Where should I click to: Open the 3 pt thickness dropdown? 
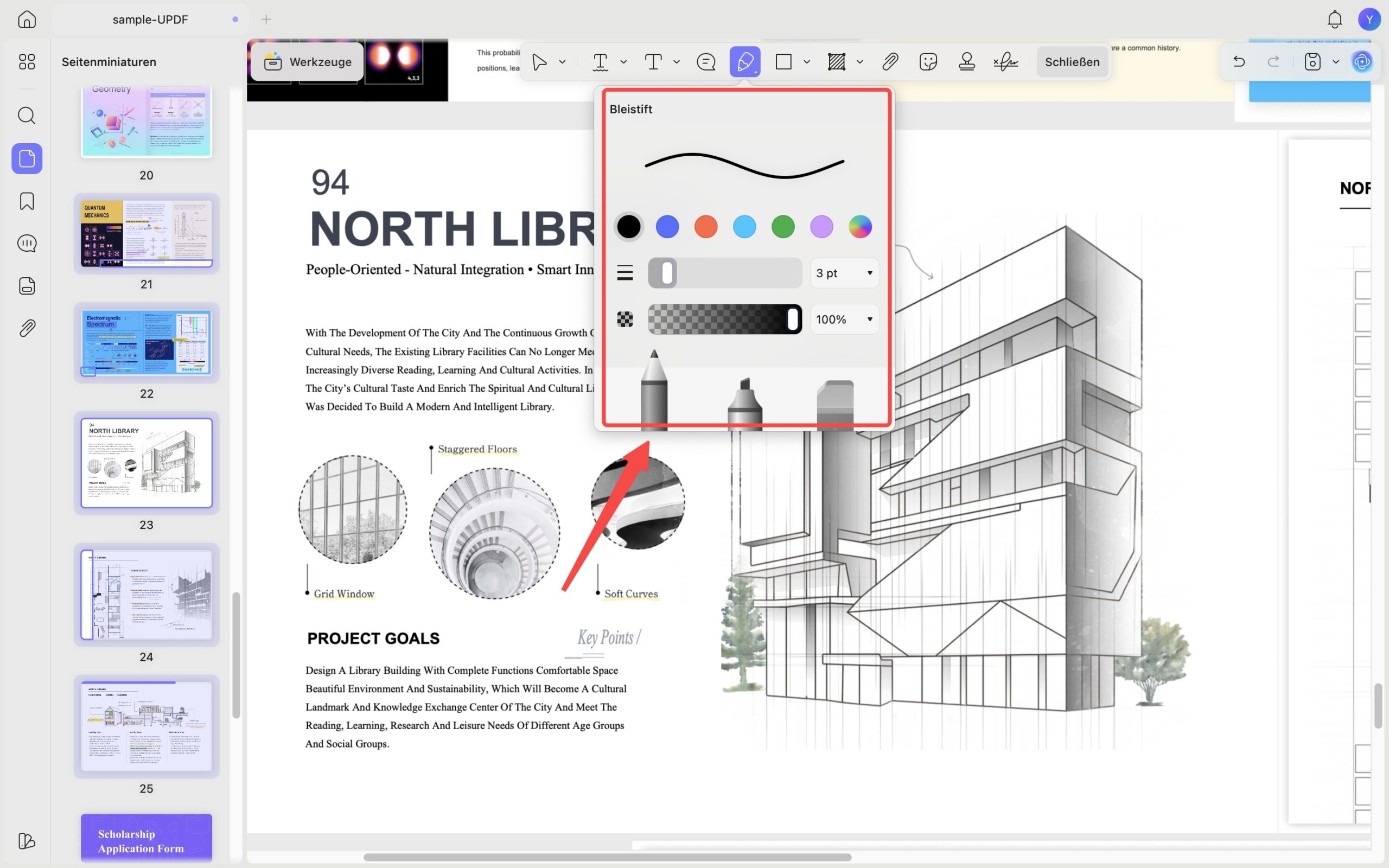click(844, 273)
